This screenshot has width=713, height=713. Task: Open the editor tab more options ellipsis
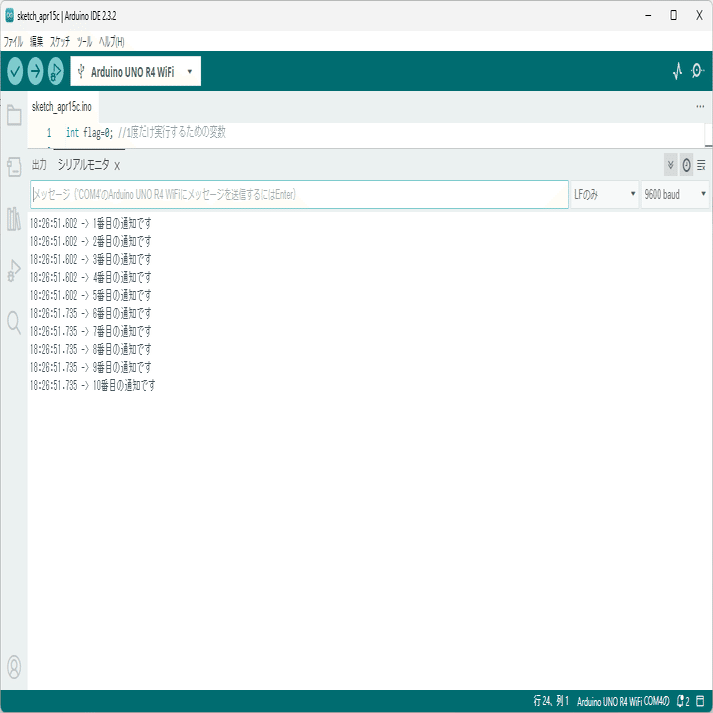point(700,107)
